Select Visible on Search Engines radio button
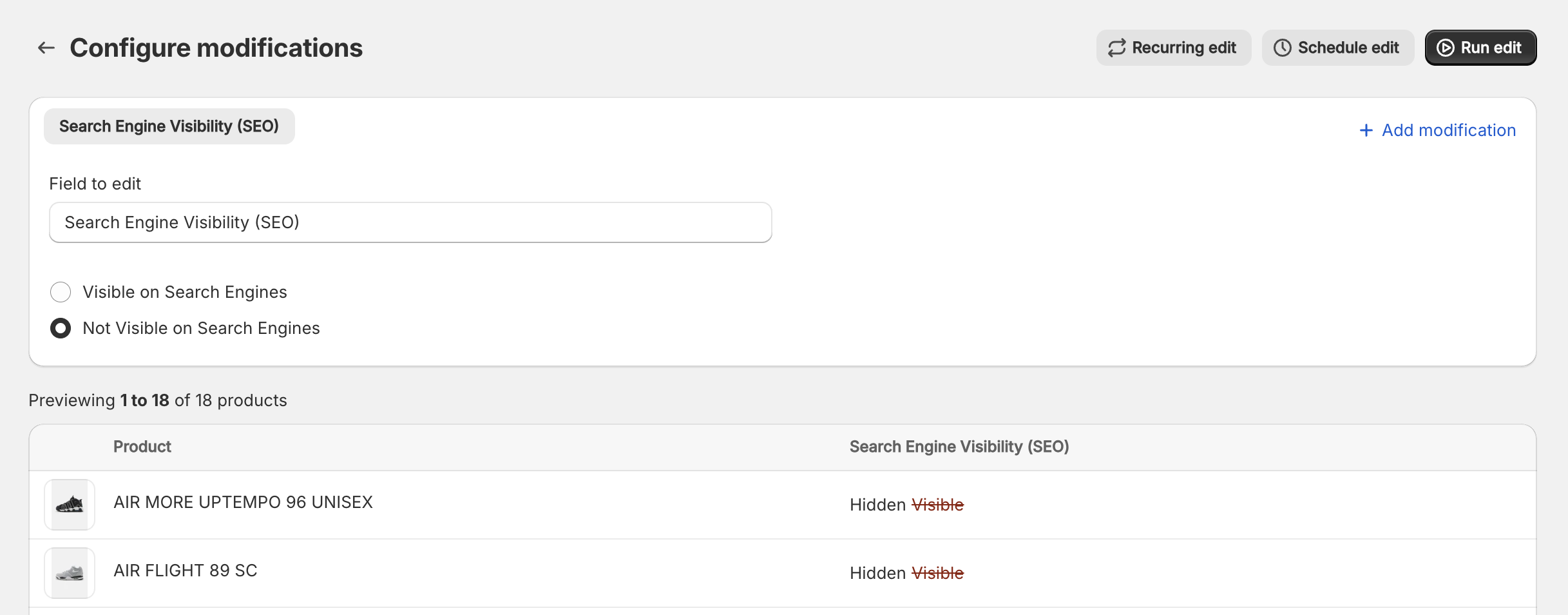Viewport: 1568px width, 615px height. 61,292
